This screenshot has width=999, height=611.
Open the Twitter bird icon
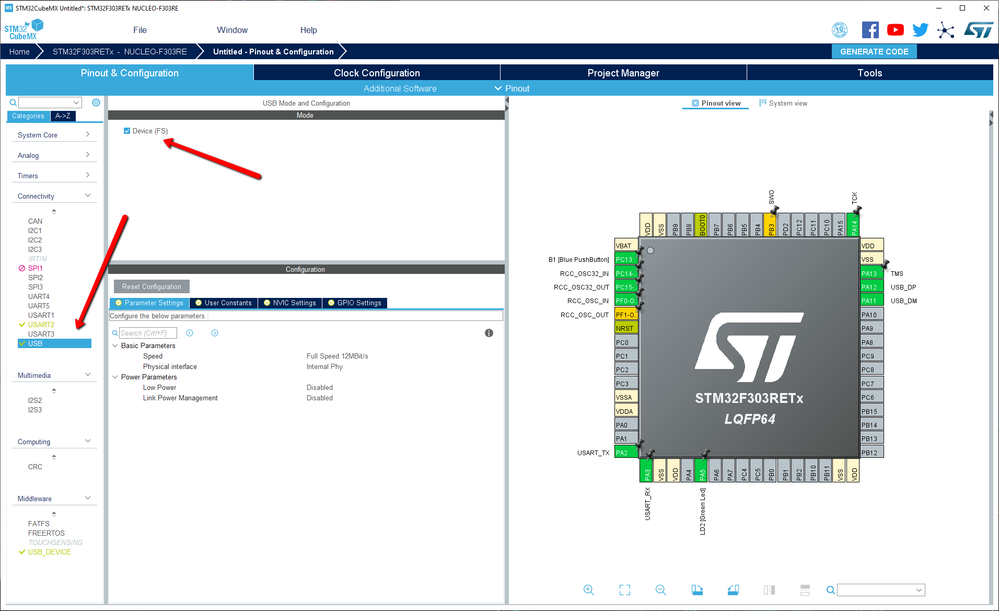[920, 30]
